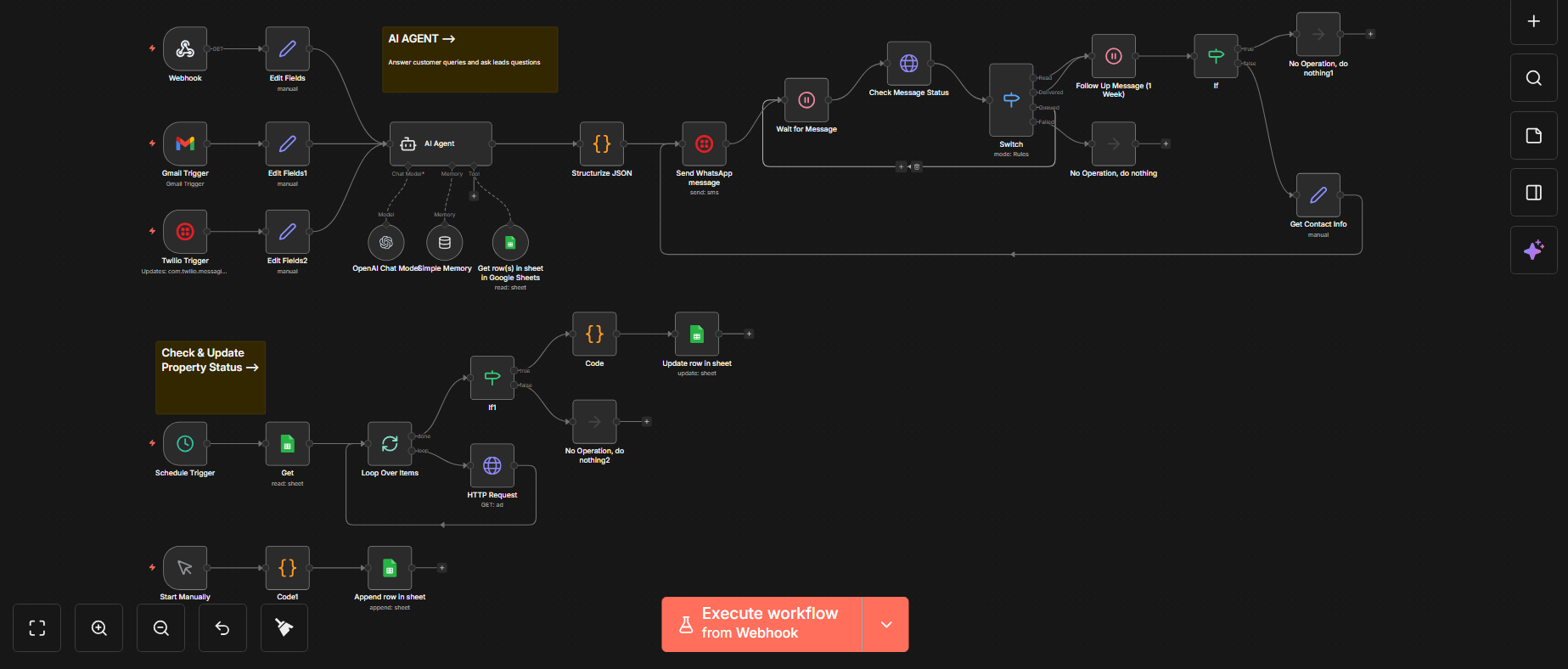Select the Schedule Trigger node

tap(185, 444)
